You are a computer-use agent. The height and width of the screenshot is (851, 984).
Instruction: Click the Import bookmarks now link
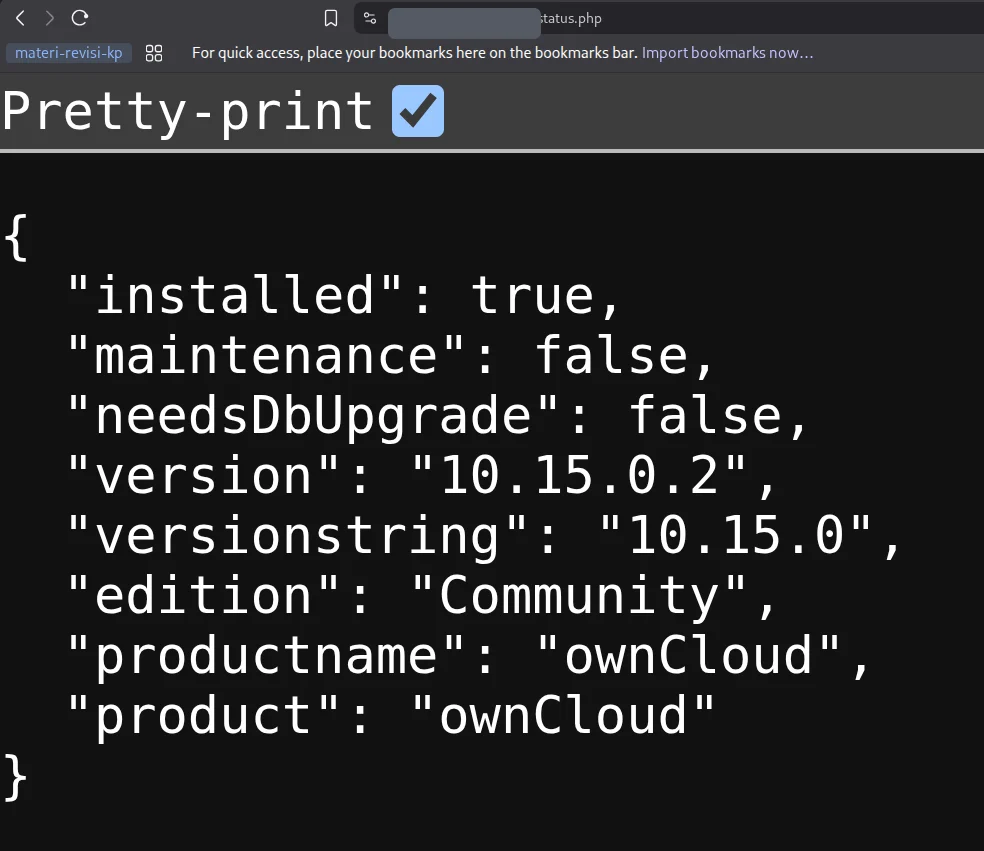[x=727, y=53]
